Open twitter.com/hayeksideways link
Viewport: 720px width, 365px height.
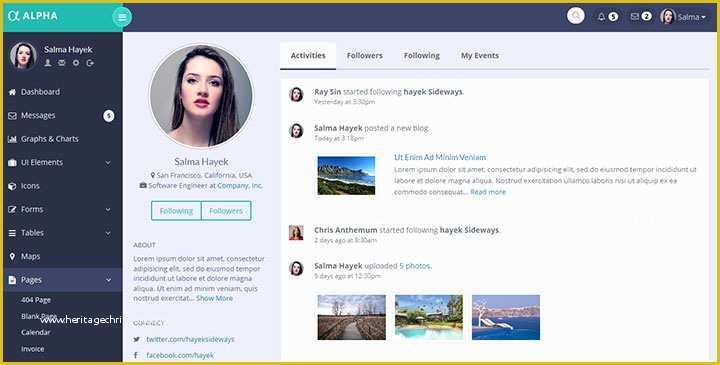(x=190, y=339)
